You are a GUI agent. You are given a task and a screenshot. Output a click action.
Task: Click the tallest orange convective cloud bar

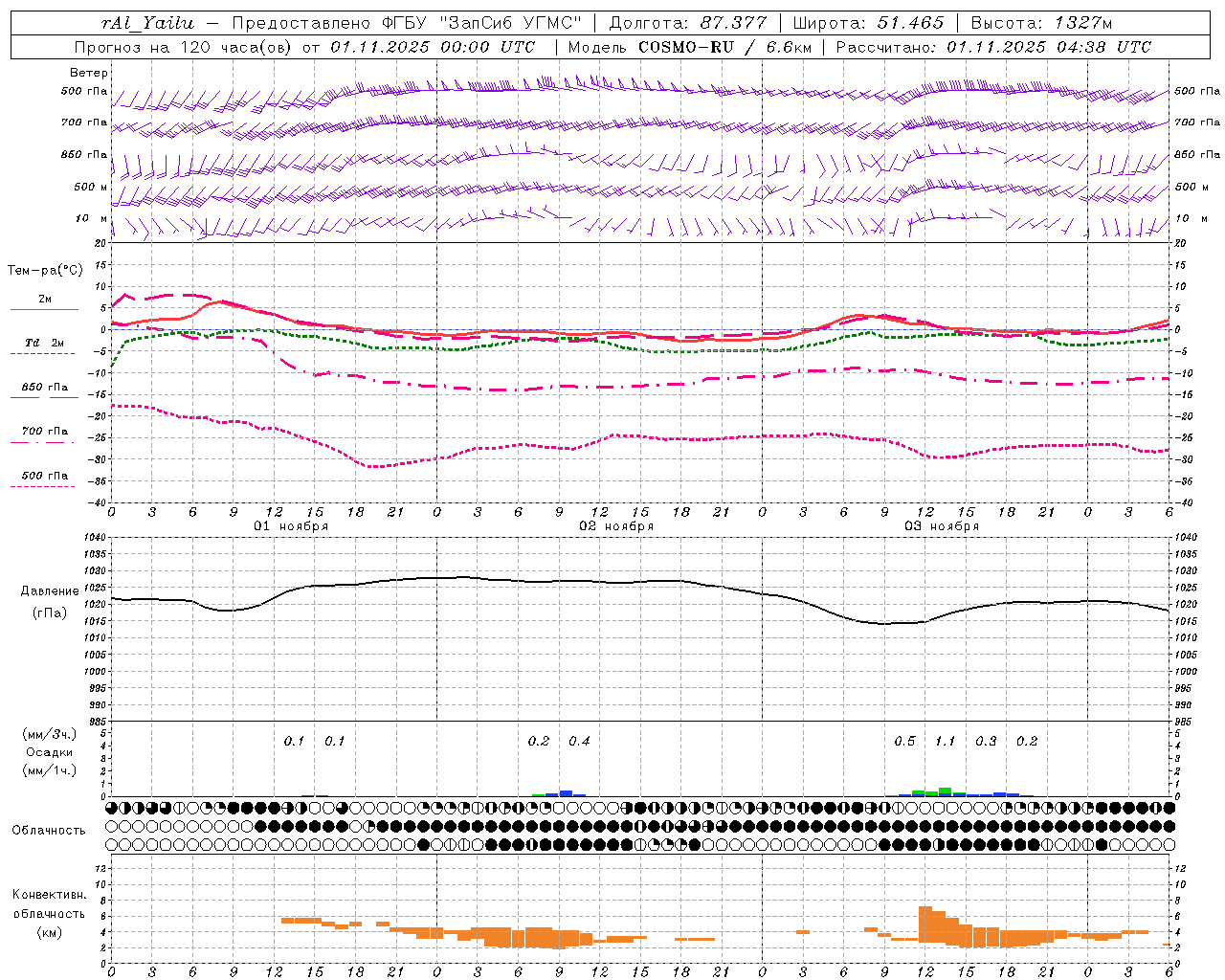point(925,926)
